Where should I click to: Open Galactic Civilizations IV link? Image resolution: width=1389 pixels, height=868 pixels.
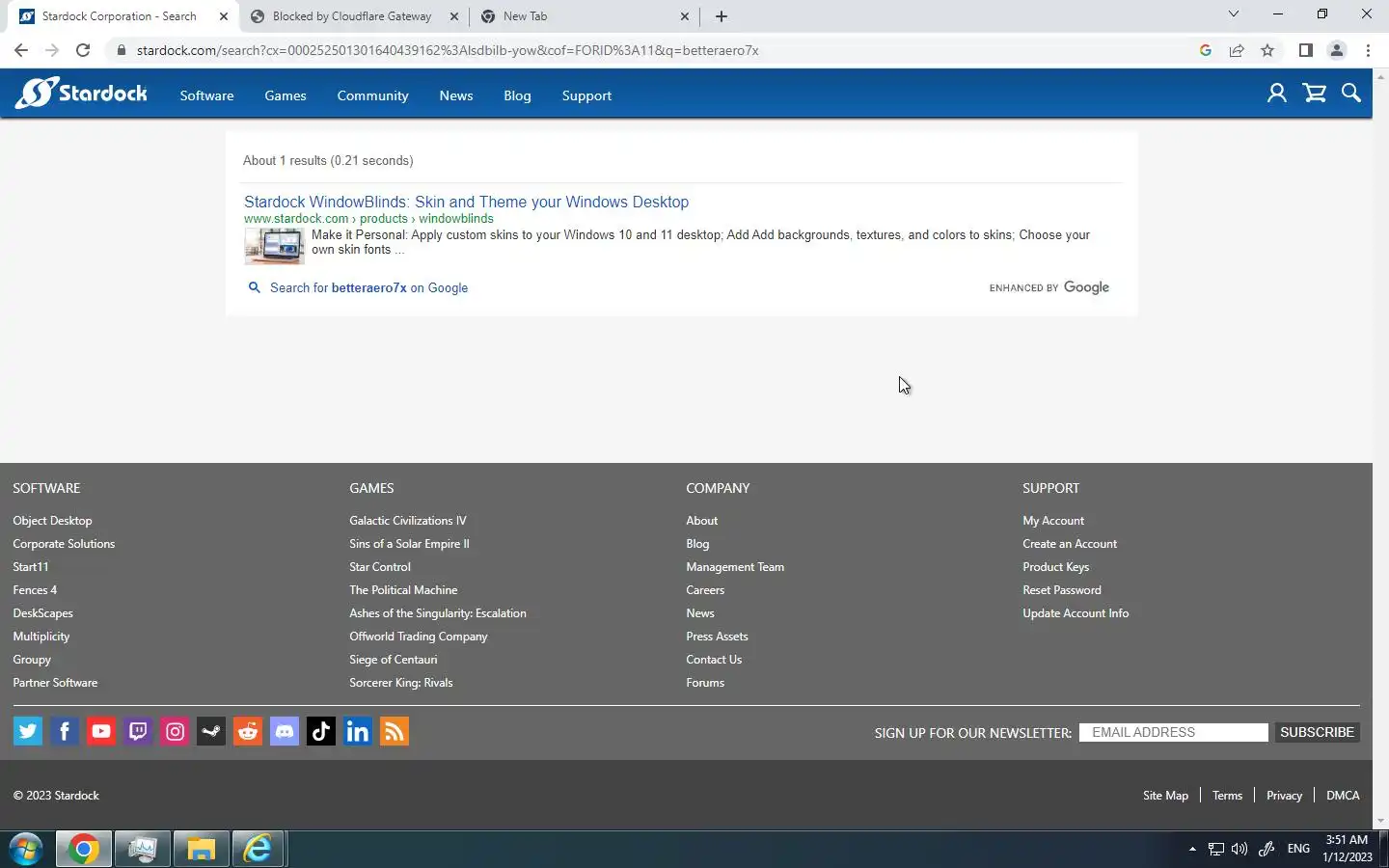[x=407, y=521]
